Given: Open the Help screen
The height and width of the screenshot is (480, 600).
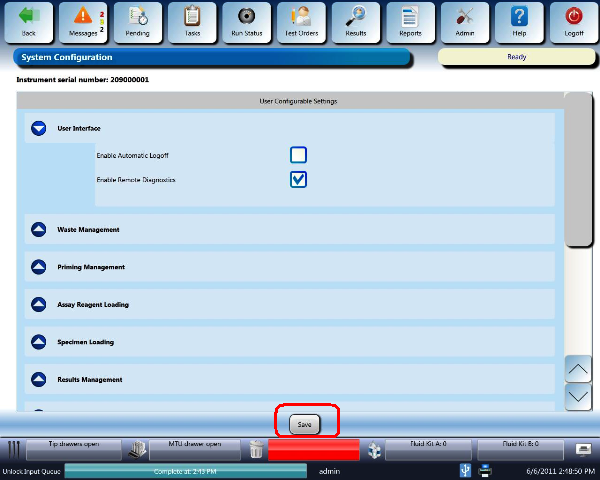Looking at the screenshot, I should (519, 19).
